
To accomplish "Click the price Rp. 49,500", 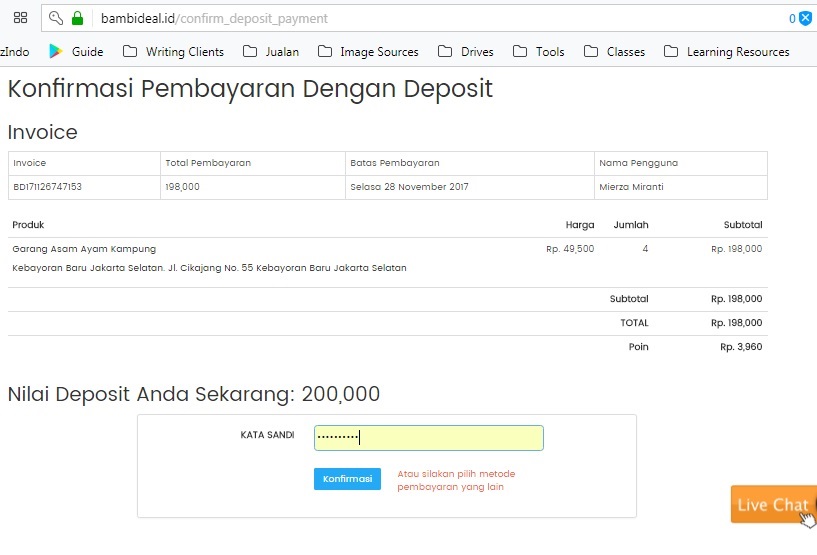I will point(570,249).
